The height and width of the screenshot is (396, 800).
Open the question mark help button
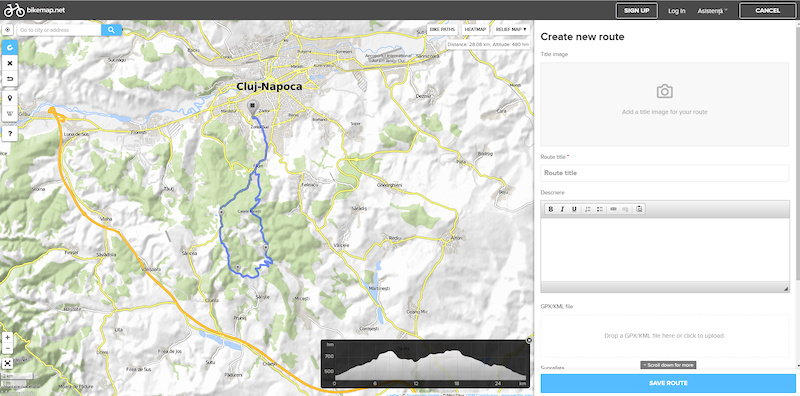click(x=10, y=134)
